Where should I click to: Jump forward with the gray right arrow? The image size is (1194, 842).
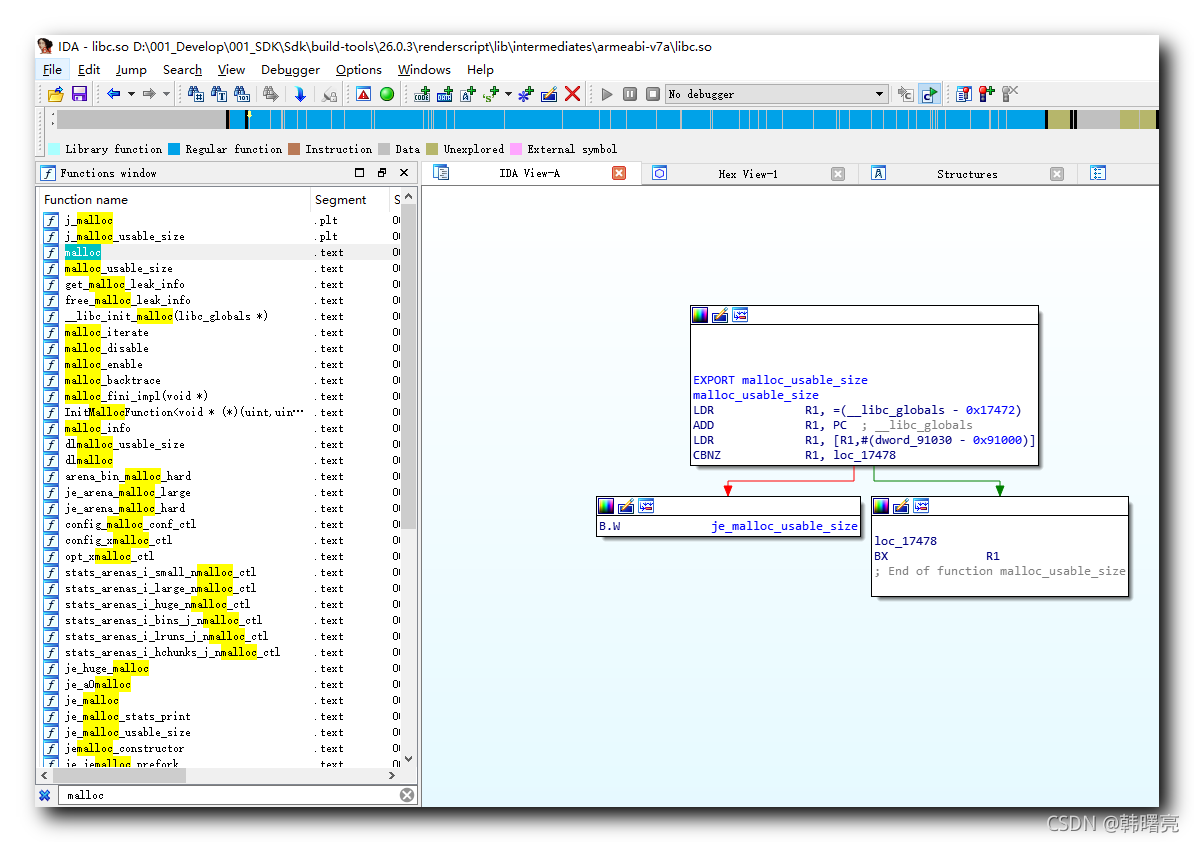149,94
